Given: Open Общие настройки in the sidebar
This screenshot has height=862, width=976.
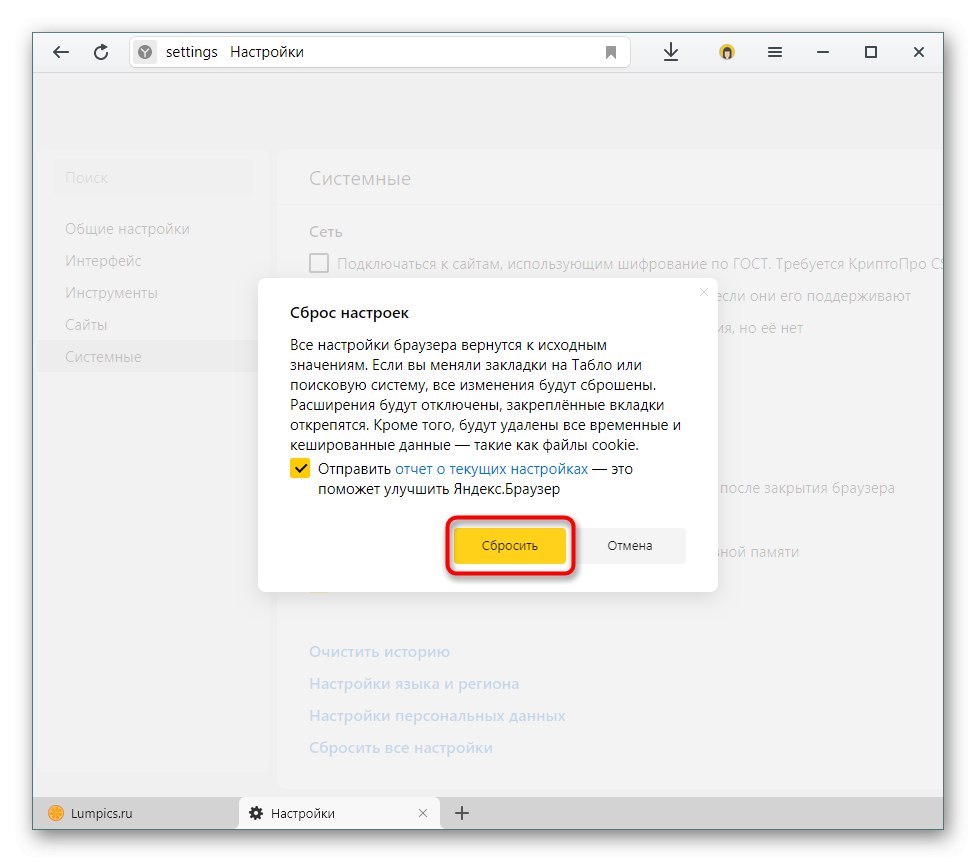Looking at the screenshot, I should click(128, 229).
